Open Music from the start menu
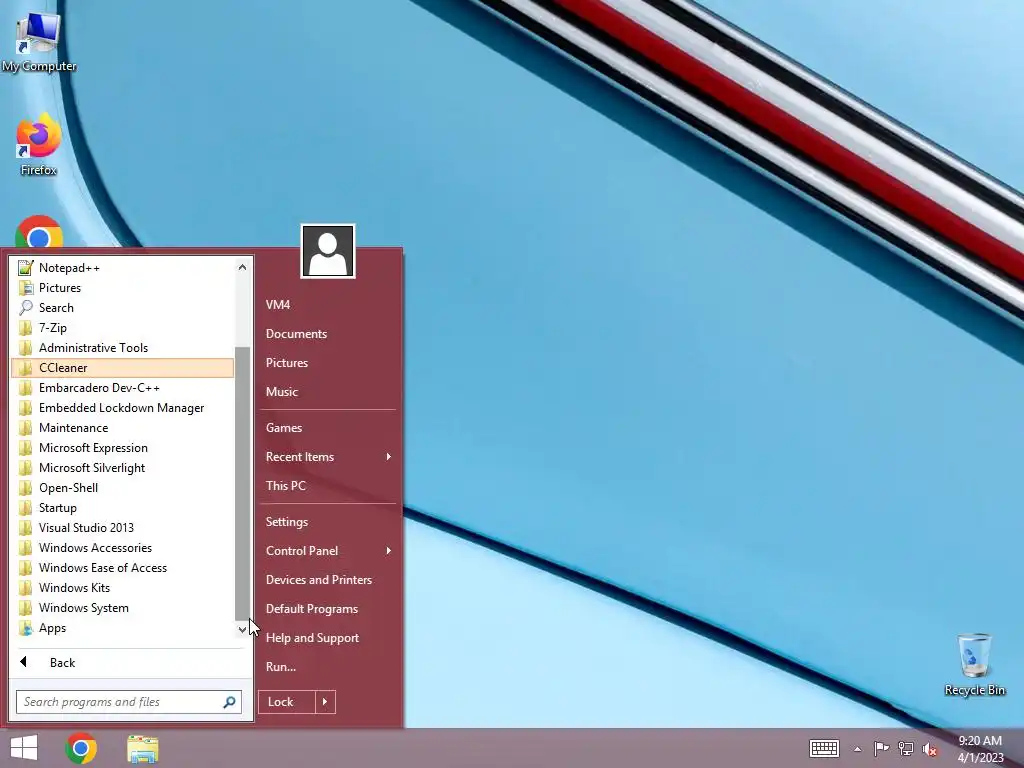The width and height of the screenshot is (1024, 768). click(x=328, y=392)
